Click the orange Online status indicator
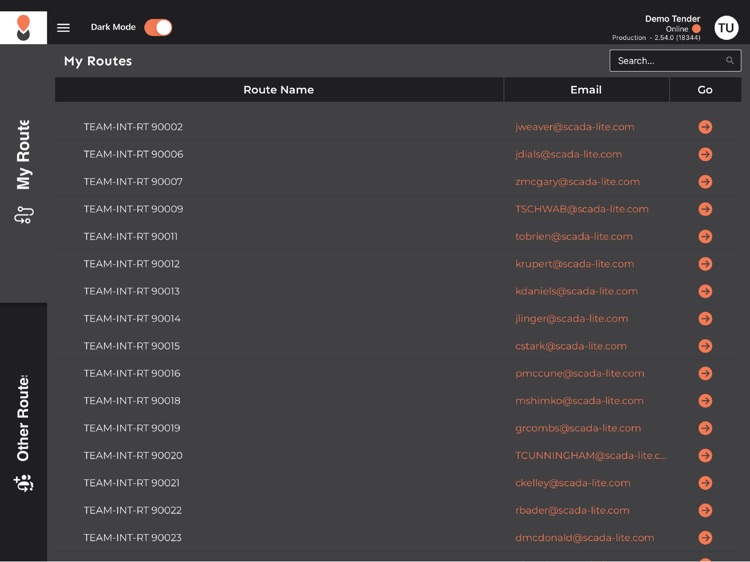Viewport: 750px width, 562px height. pos(696,29)
